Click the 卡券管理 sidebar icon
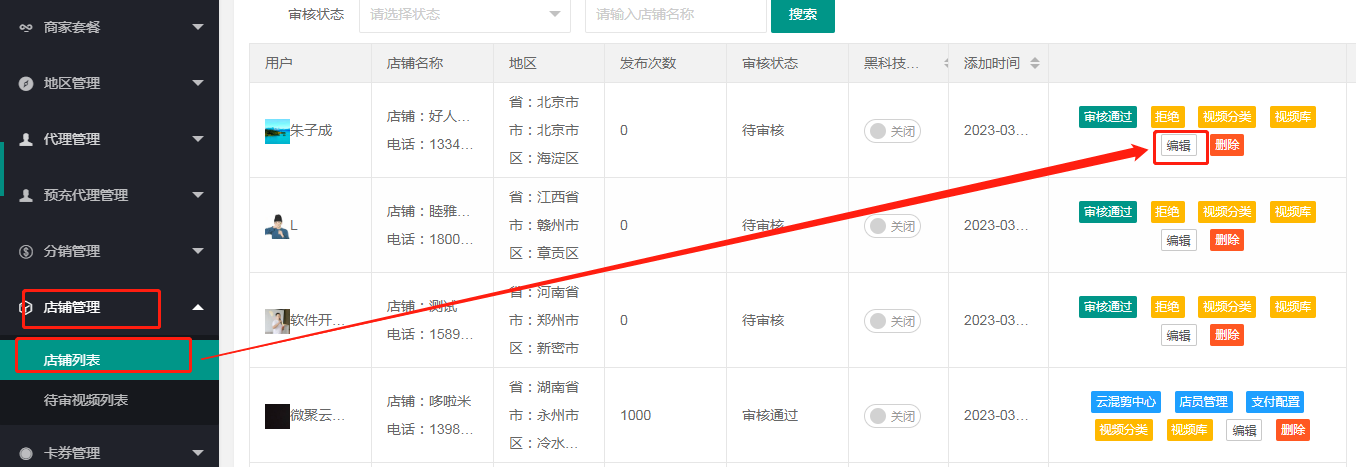Image resolution: width=1356 pixels, height=467 pixels. coord(26,453)
